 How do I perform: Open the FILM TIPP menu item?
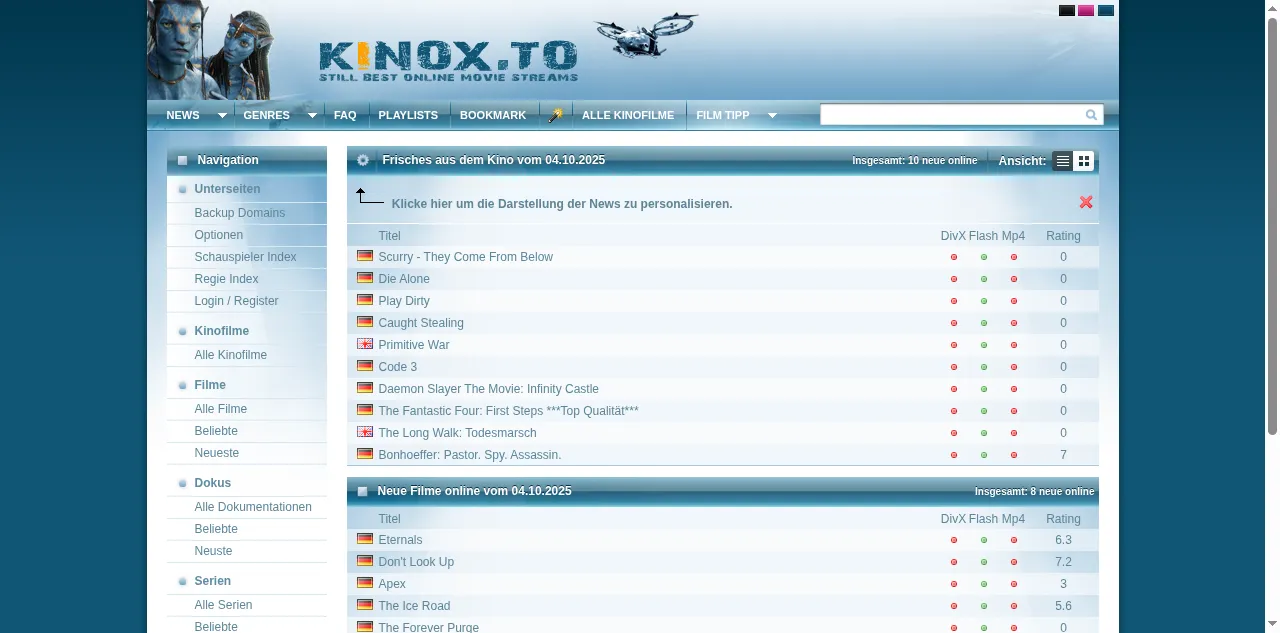[723, 115]
